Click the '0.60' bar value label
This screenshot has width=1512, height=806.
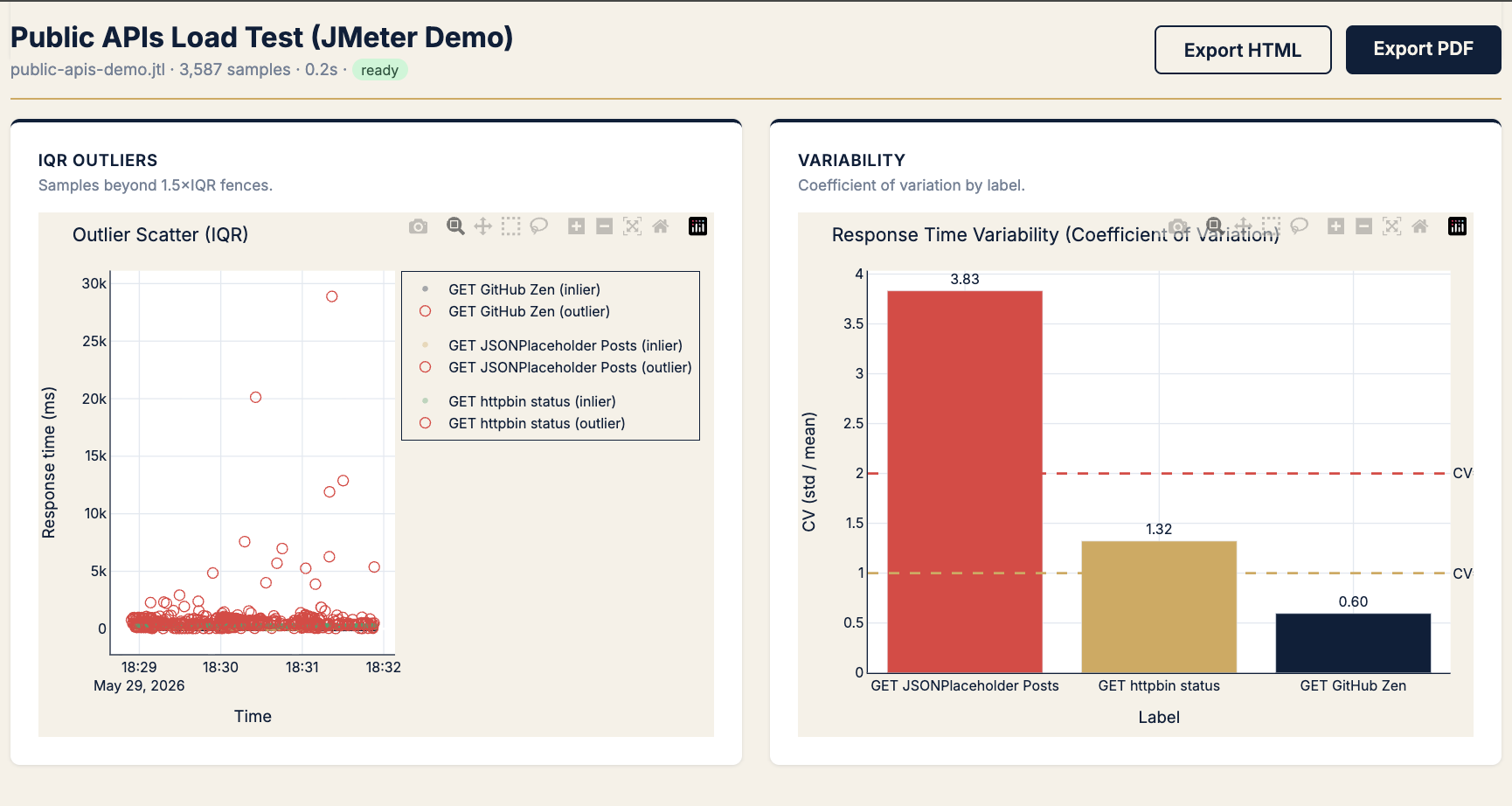[x=1353, y=601]
